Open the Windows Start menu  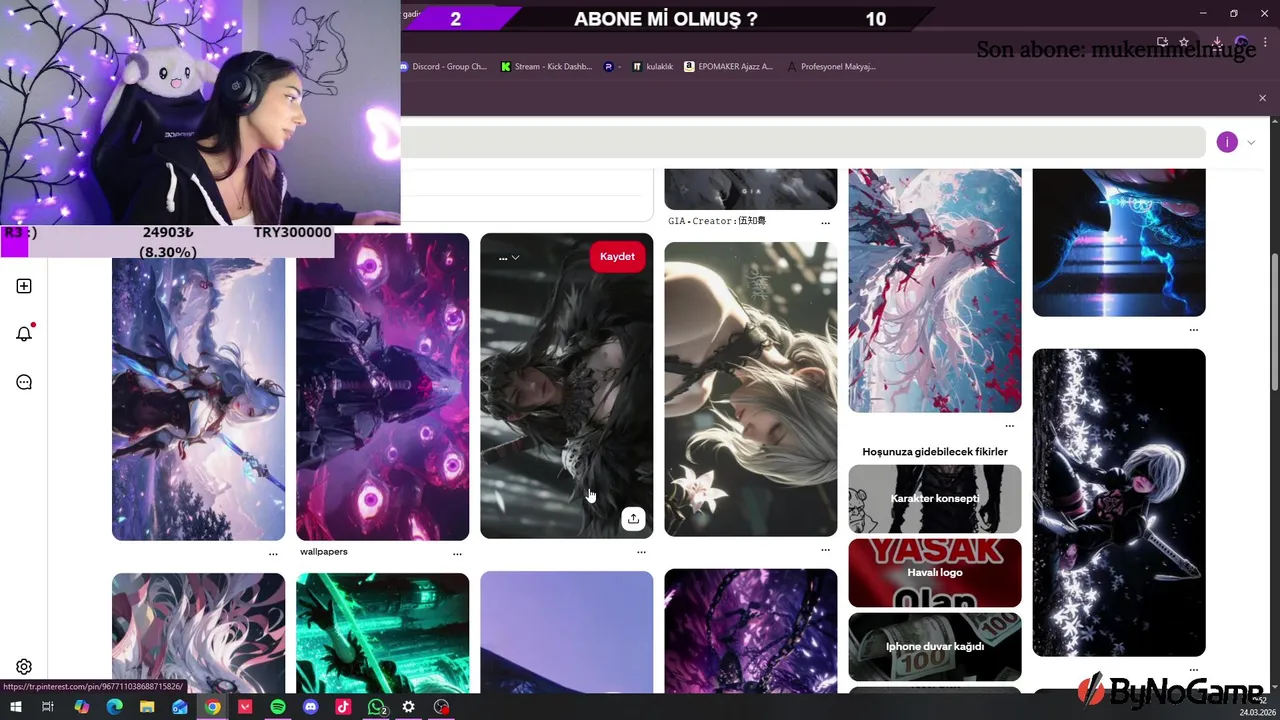click(x=15, y=707)
